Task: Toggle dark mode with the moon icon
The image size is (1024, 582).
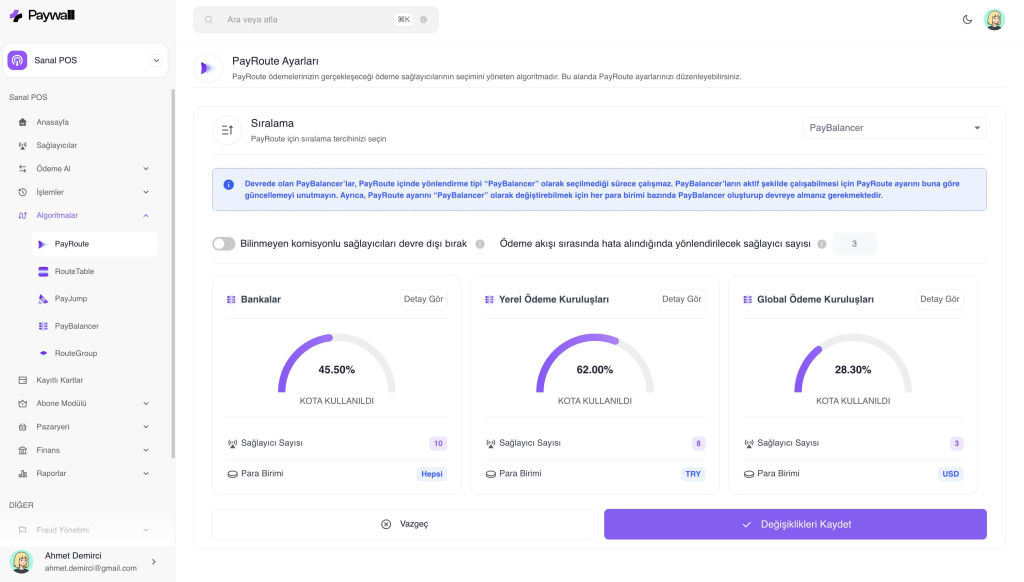Action: [x=967, y=19]
